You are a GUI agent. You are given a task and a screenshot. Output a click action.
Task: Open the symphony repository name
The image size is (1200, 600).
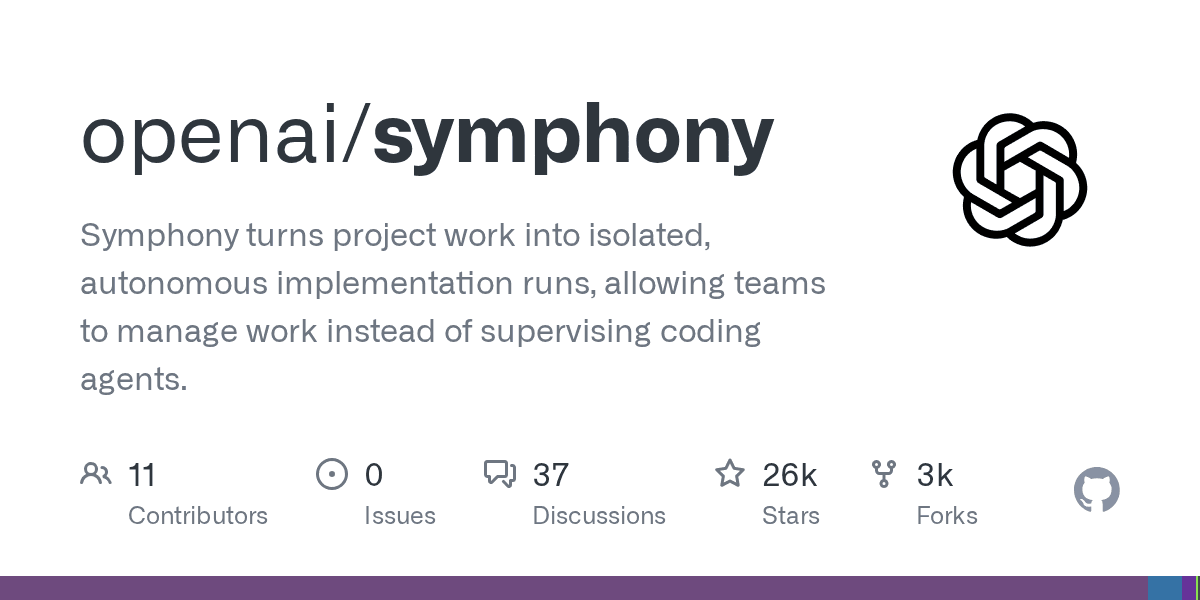pyautogui.click(x=573, y=138)
